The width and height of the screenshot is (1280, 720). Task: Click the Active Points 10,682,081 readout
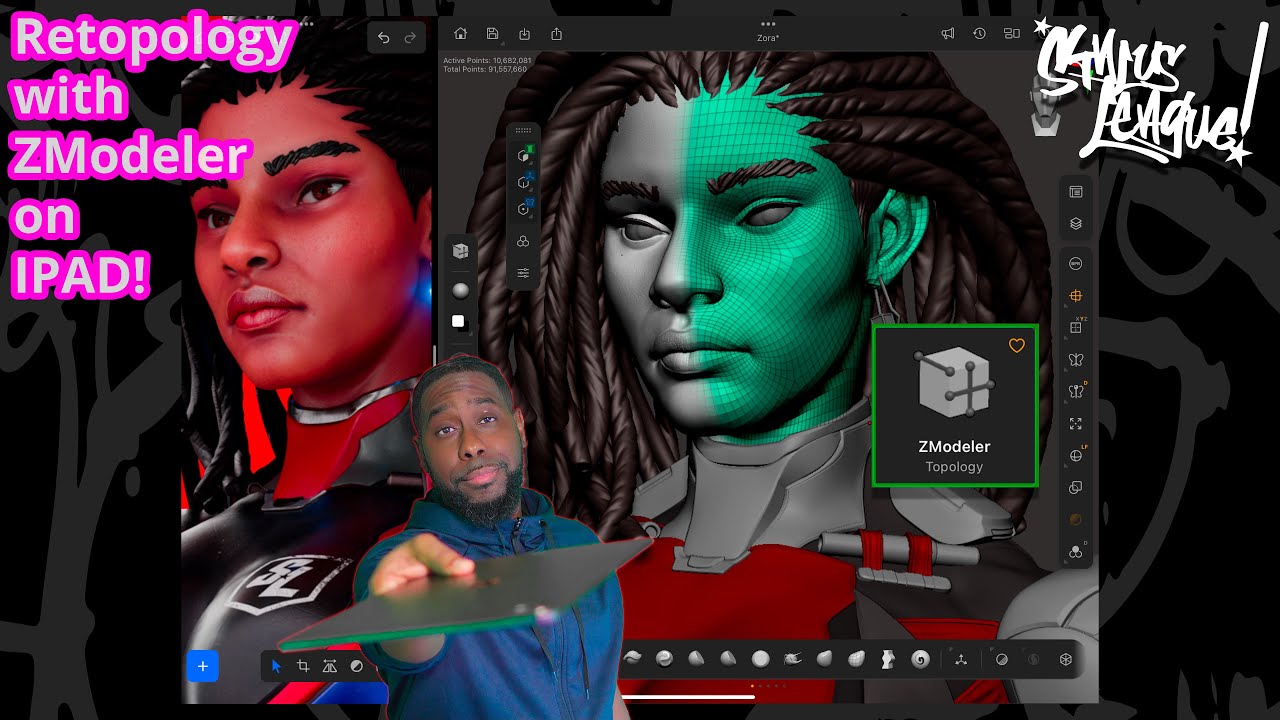coord(487,61)
